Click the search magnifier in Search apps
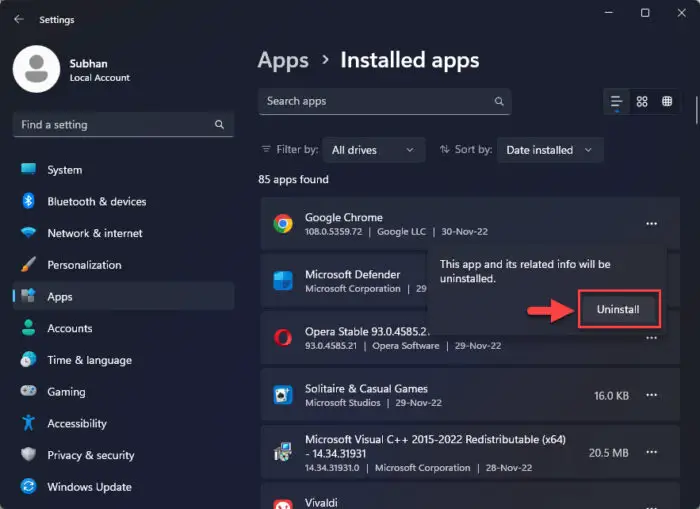 point(499,102)
